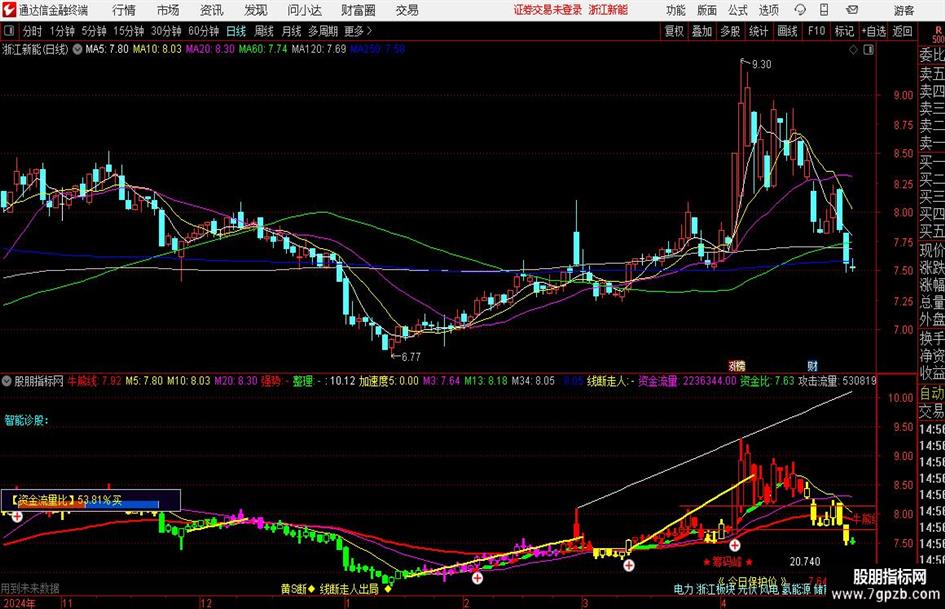Expand dropdown beside 股朋指标网 indicator name
The image size is (945, 609).
[7, 381]
